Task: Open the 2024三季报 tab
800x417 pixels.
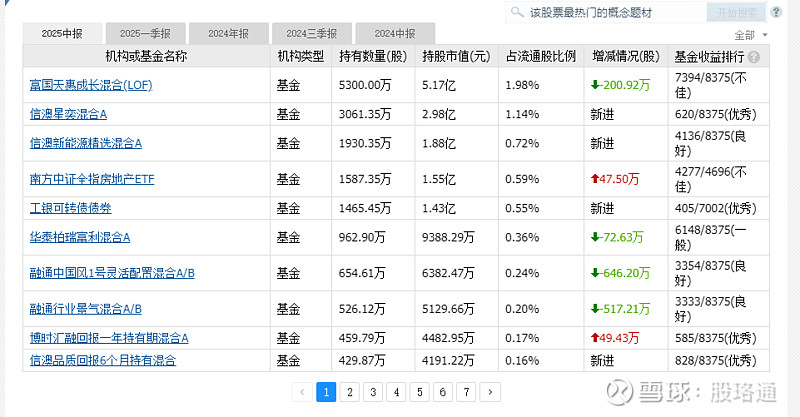Action: [x=312, y=34]
